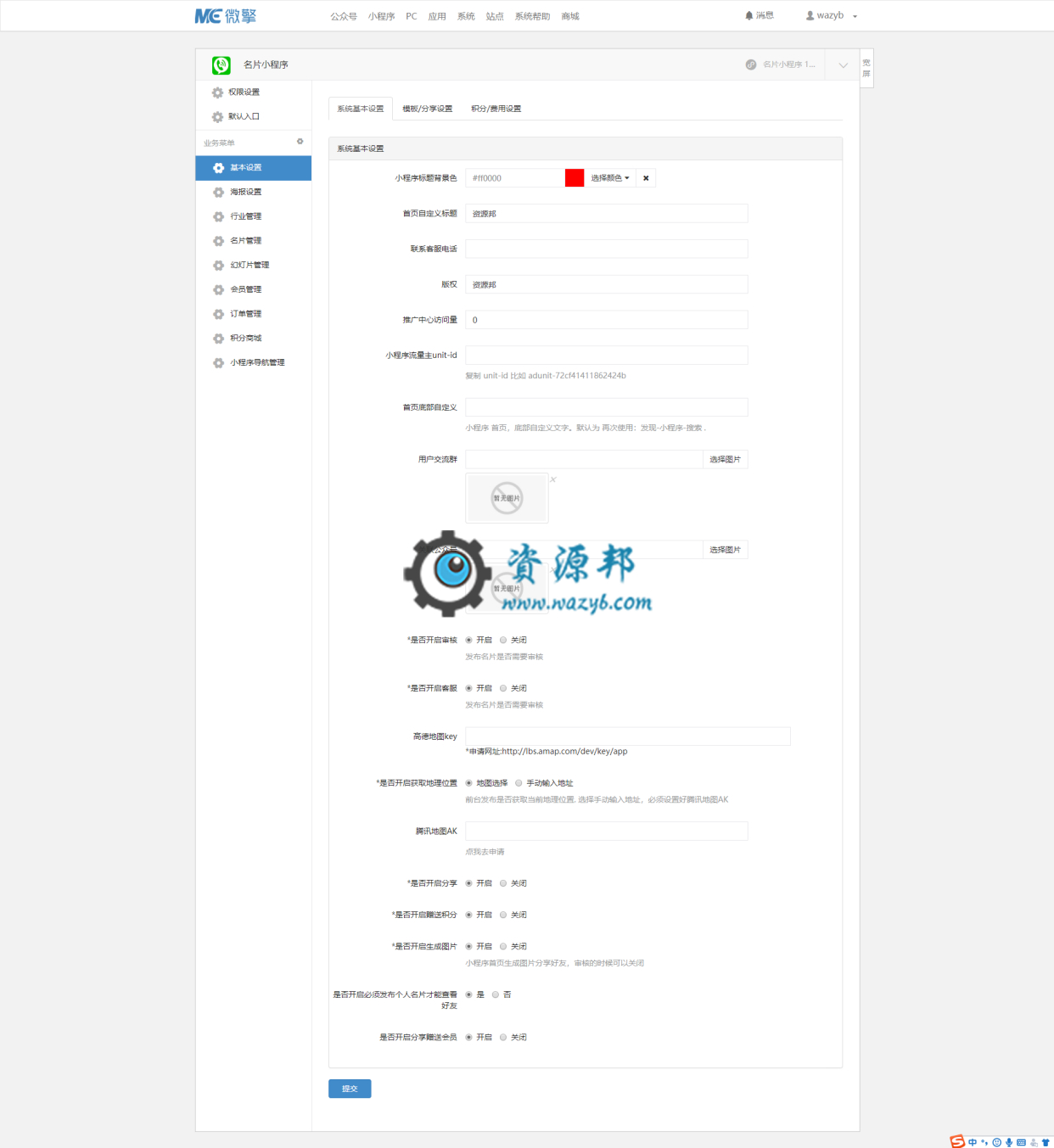Expand the wazyb user dropdown
This screenshot has width=1054, height=1148.
[x=855, y=16]
